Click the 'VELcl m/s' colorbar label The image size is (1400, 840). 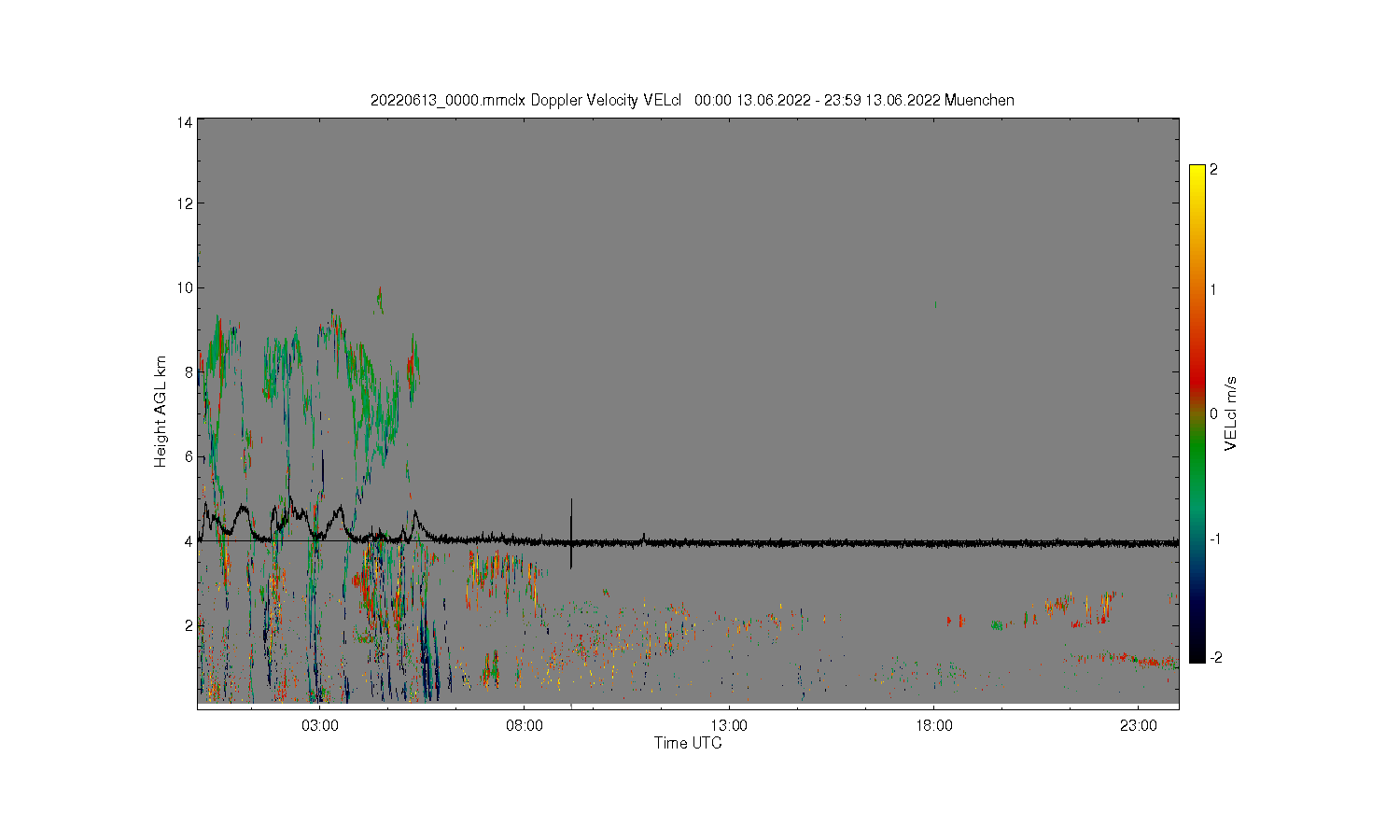click(1231, 413)
